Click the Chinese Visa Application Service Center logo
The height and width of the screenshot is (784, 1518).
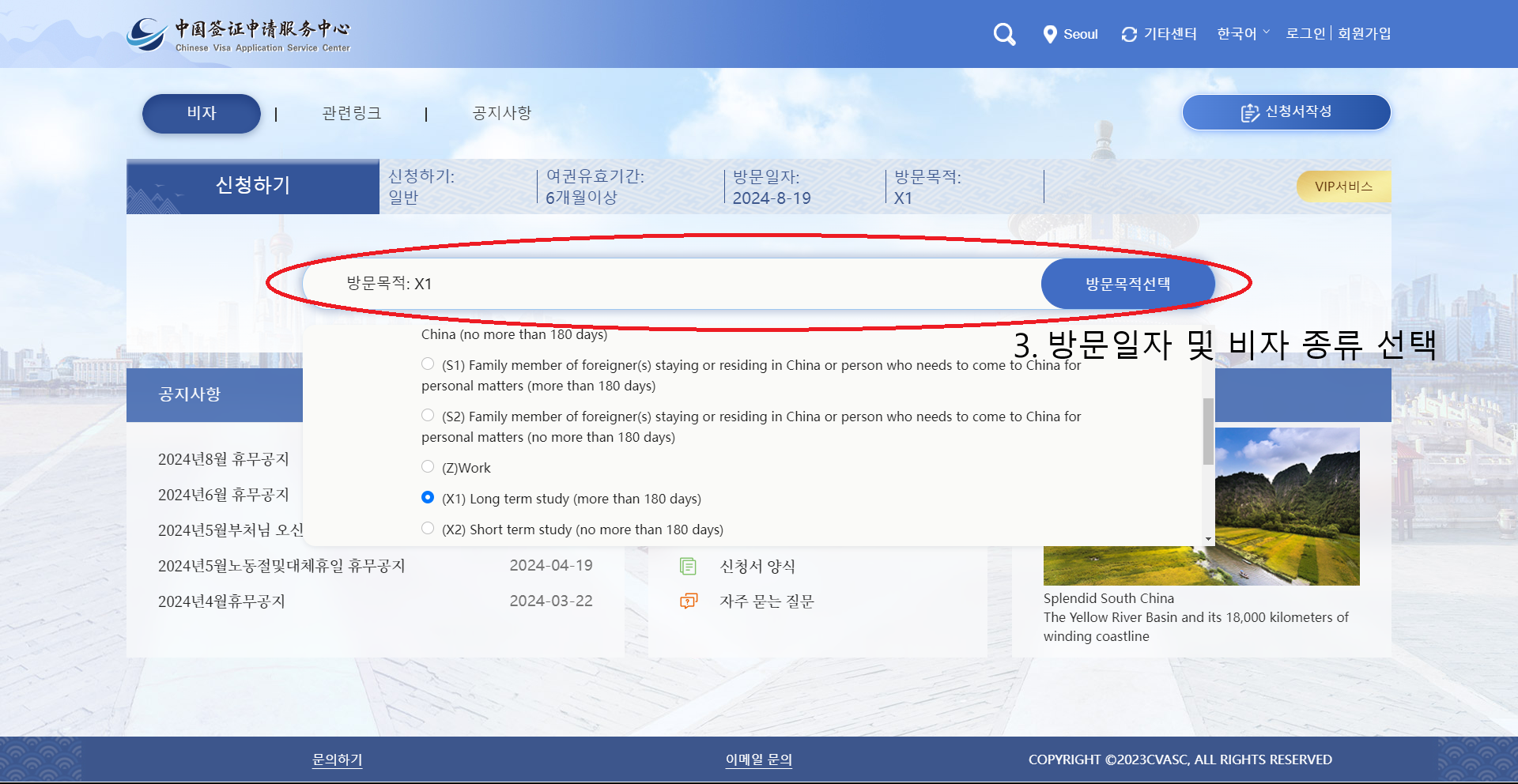point(239,33)
